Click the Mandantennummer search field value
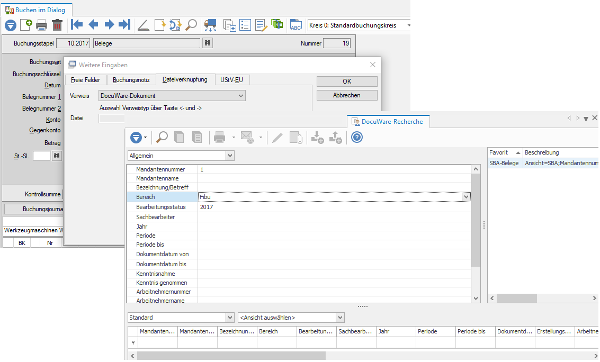600x362 pixels. (x=334, y=169)
